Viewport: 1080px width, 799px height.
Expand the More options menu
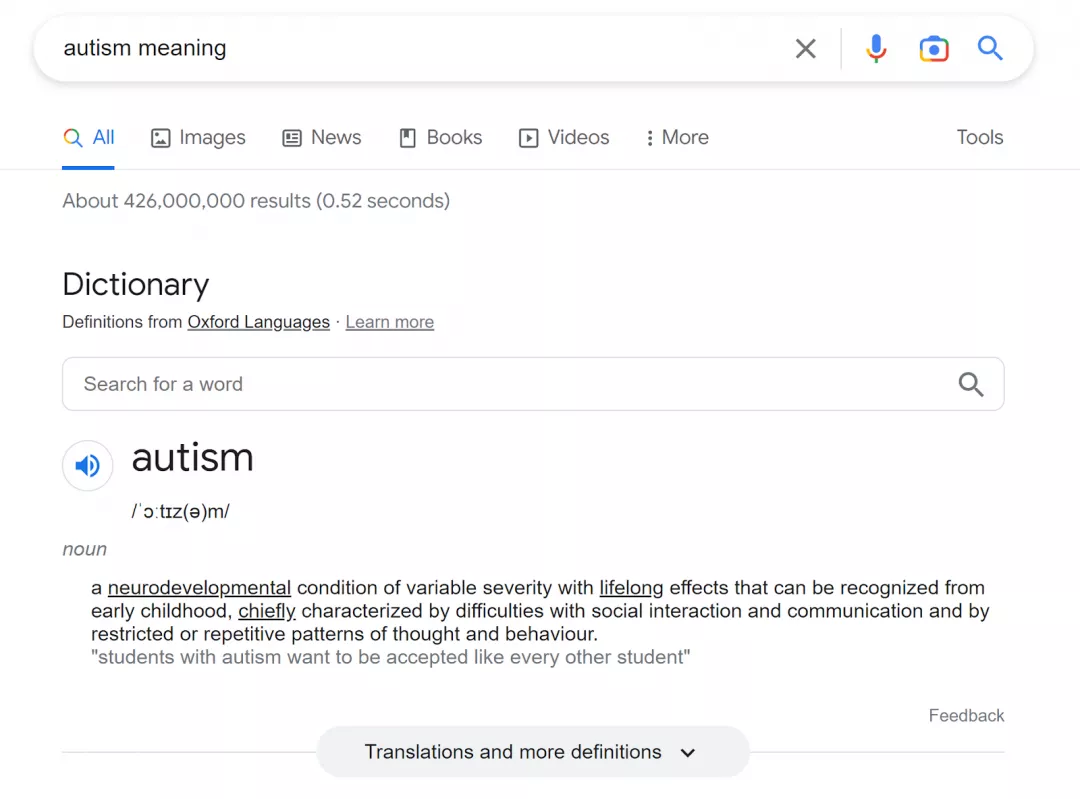pos(677,138)
